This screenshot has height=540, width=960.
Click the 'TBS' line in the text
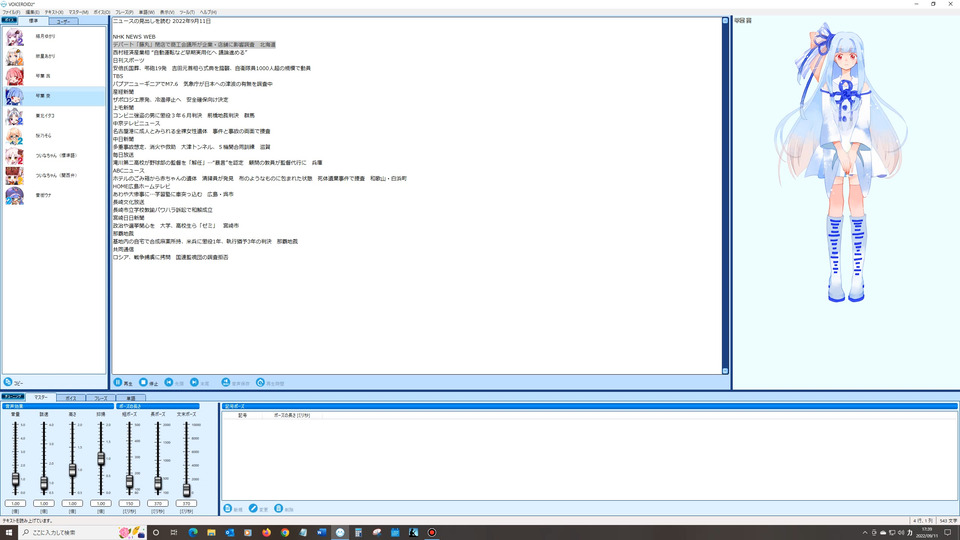click(118, 76)
